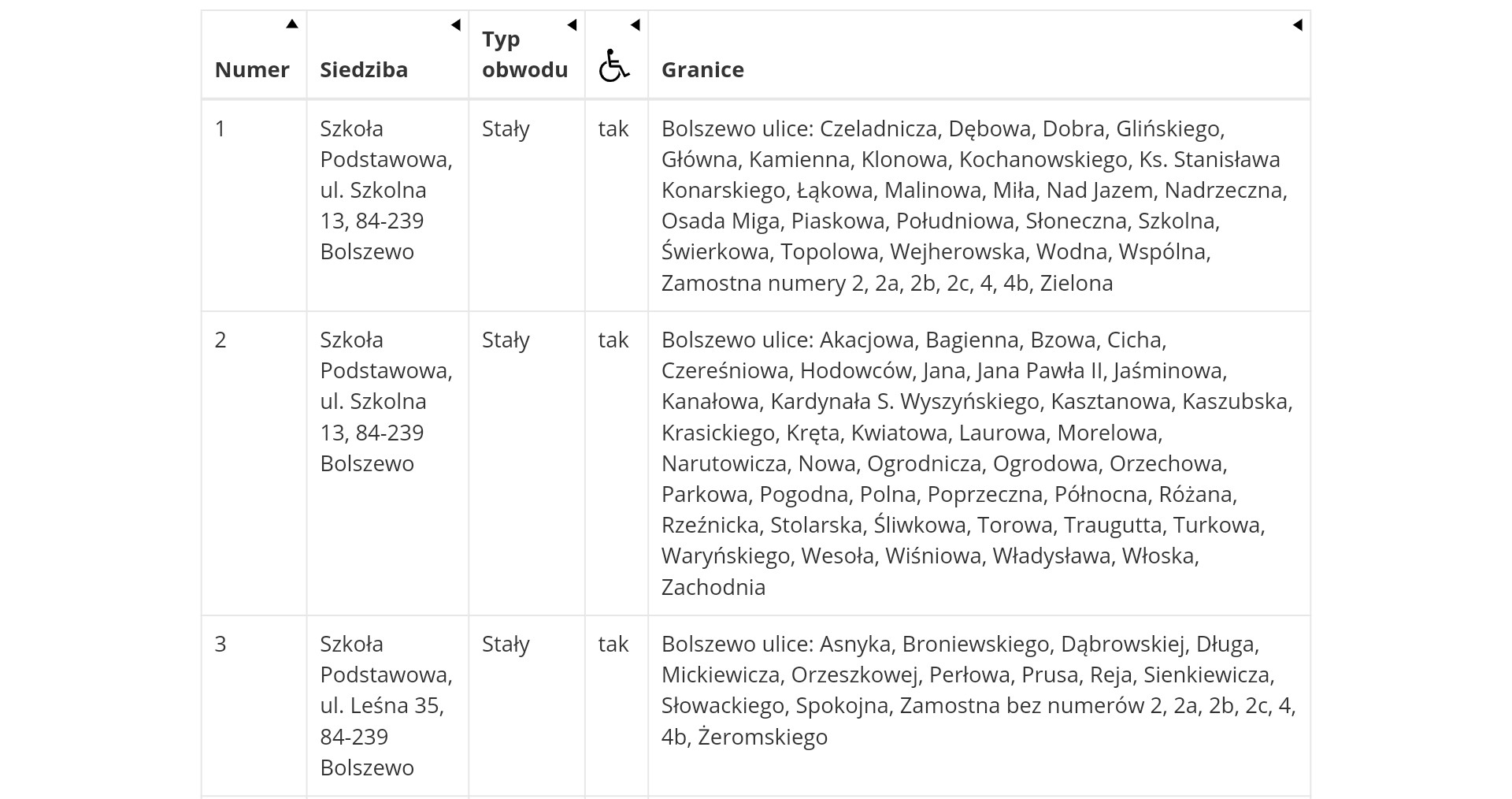The height and width of the screenshot is (799, 1512).
Task: Click the 'tak' accessibility value in row 1
Action: pos(613,128)
